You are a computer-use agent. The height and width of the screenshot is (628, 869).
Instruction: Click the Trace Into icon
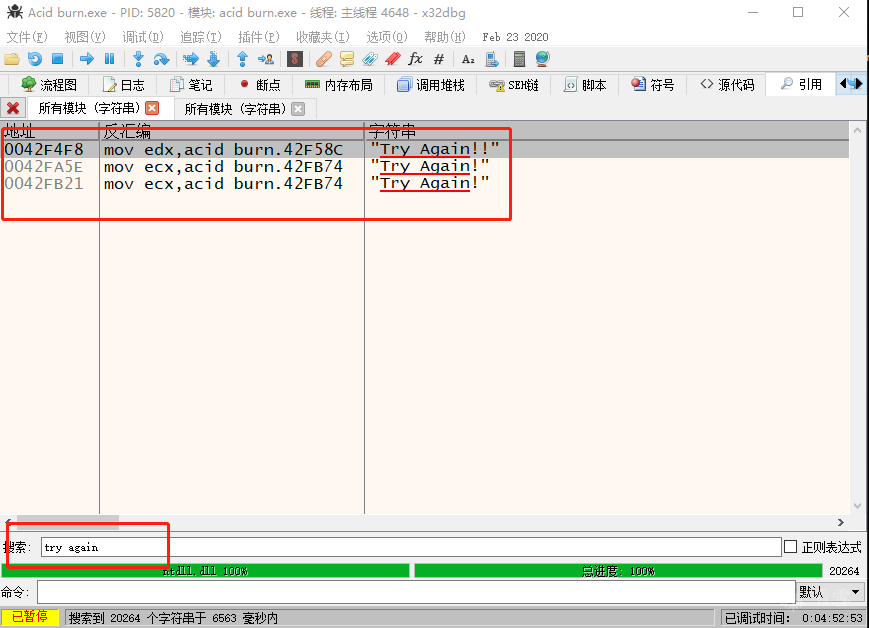click(x=191, y=59)
